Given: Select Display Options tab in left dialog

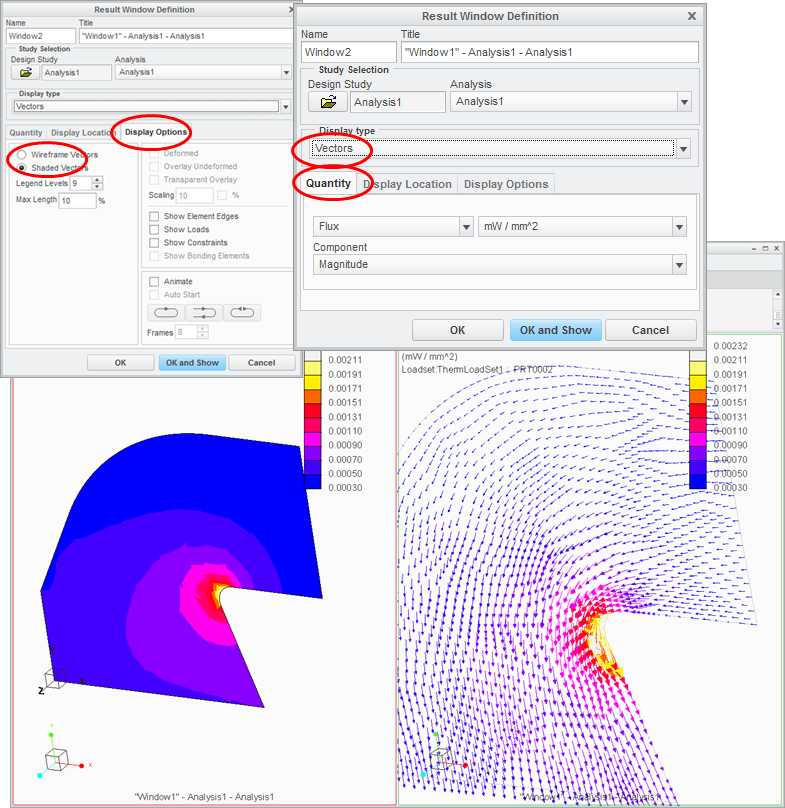Looking at the screenshot, I should pyautogui.click(x=156, y=132).
